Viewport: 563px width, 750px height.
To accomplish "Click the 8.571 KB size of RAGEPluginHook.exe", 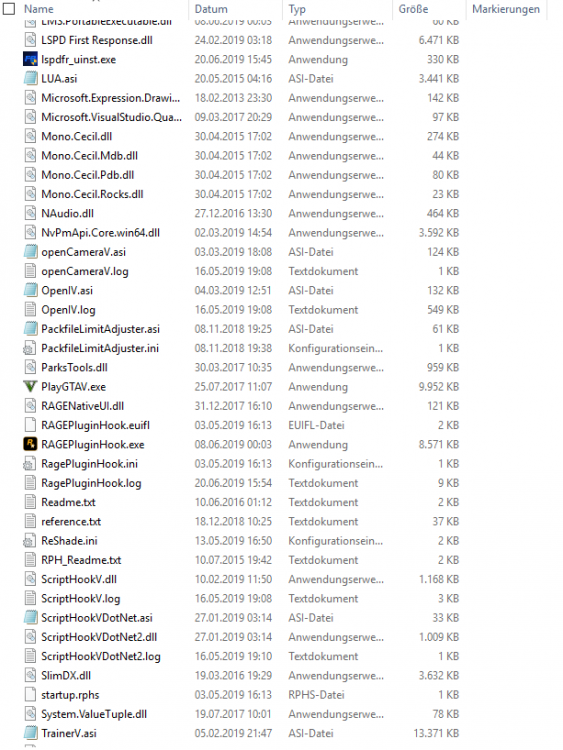I will [x=439, y=444].
